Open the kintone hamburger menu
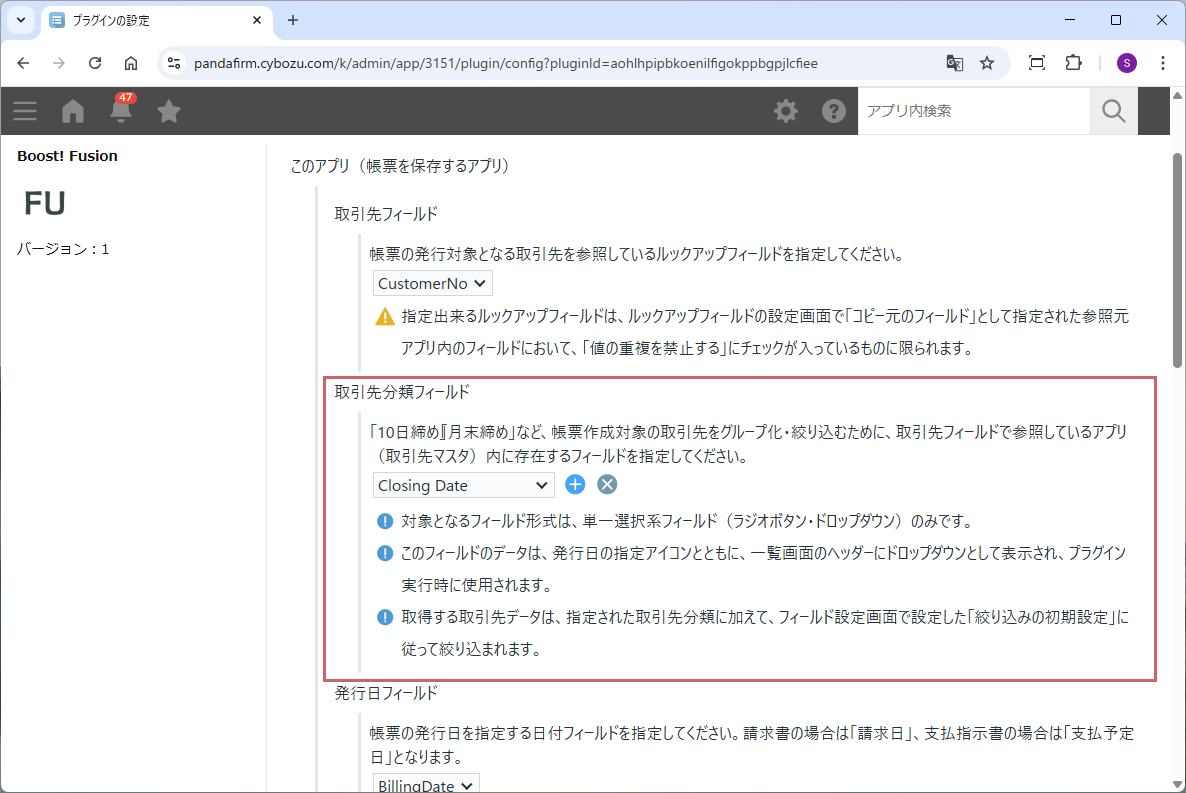 25,111
